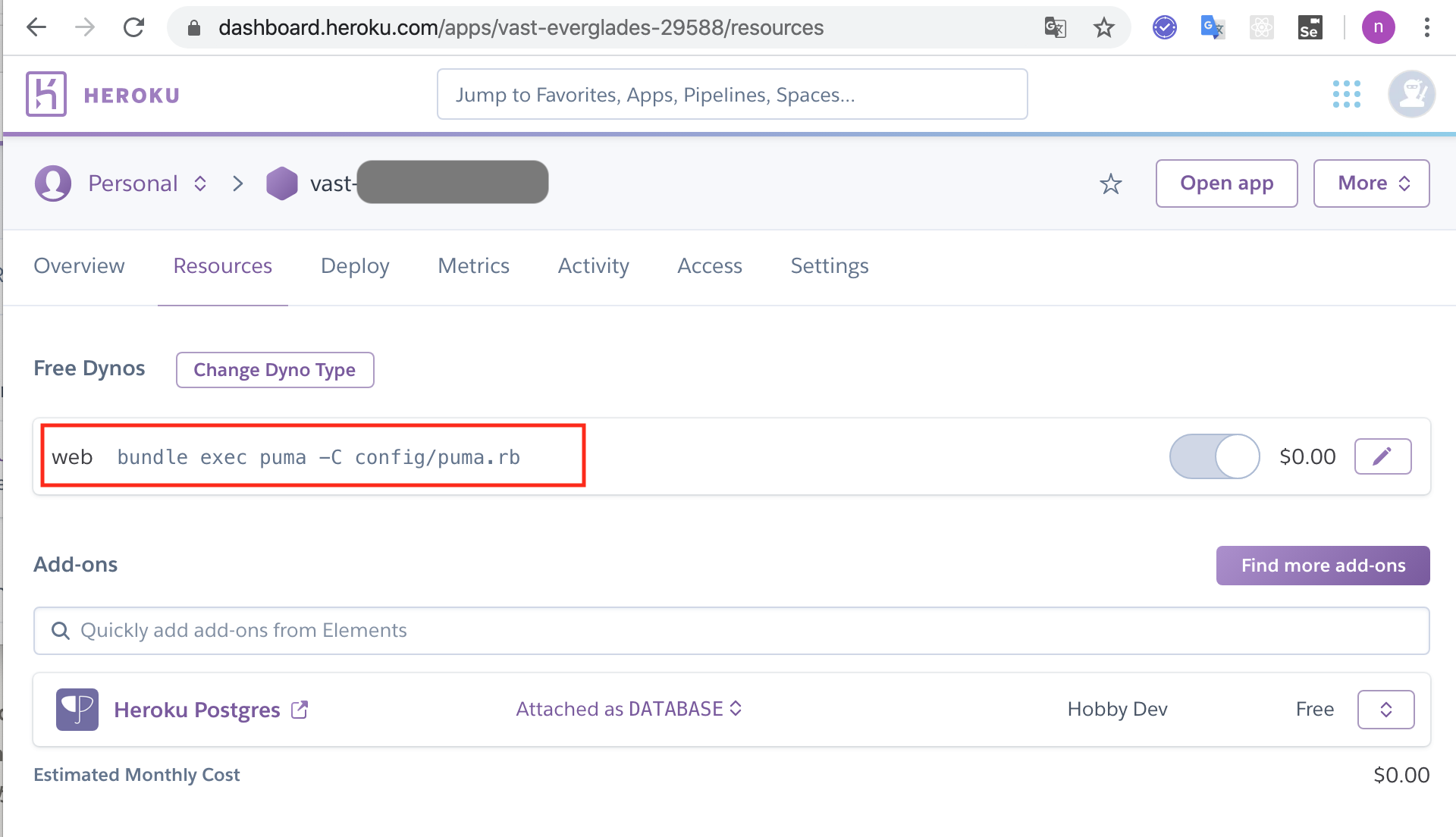1456x837 pixels.
Task: Switch to the Overview tab
Action: [79, 266]
